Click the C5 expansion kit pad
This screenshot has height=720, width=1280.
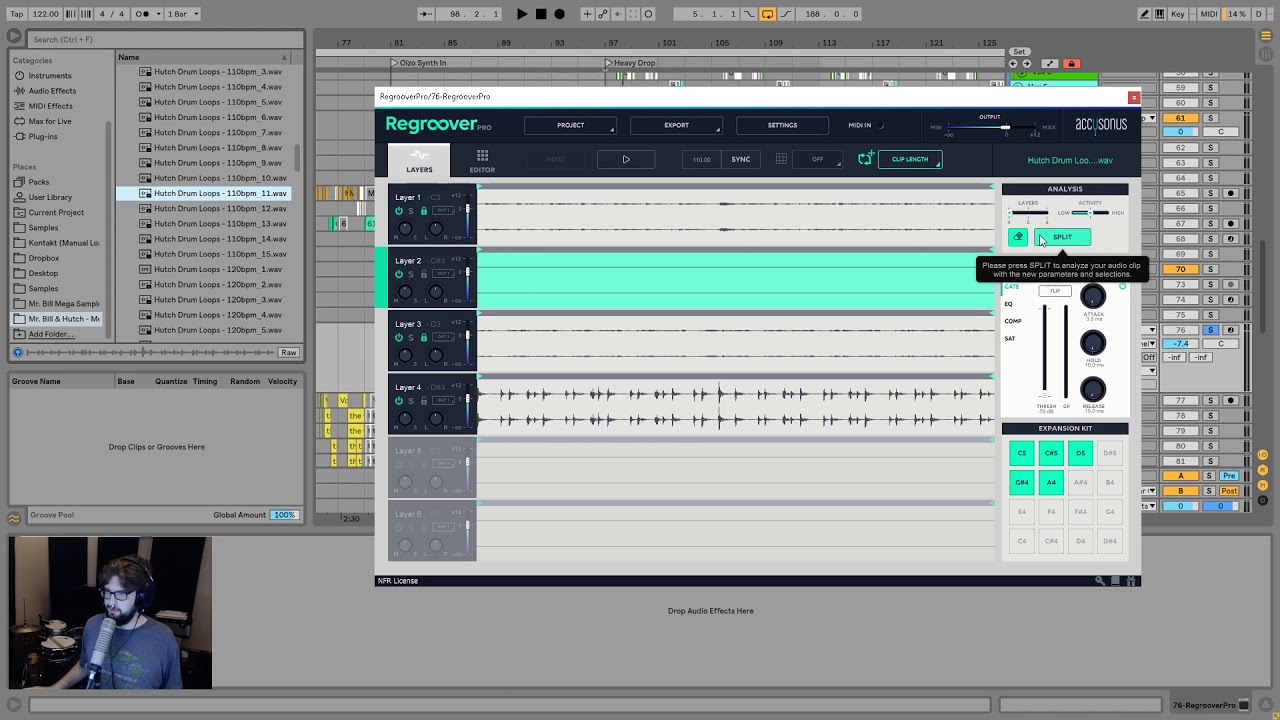(x=1022, y=453)
